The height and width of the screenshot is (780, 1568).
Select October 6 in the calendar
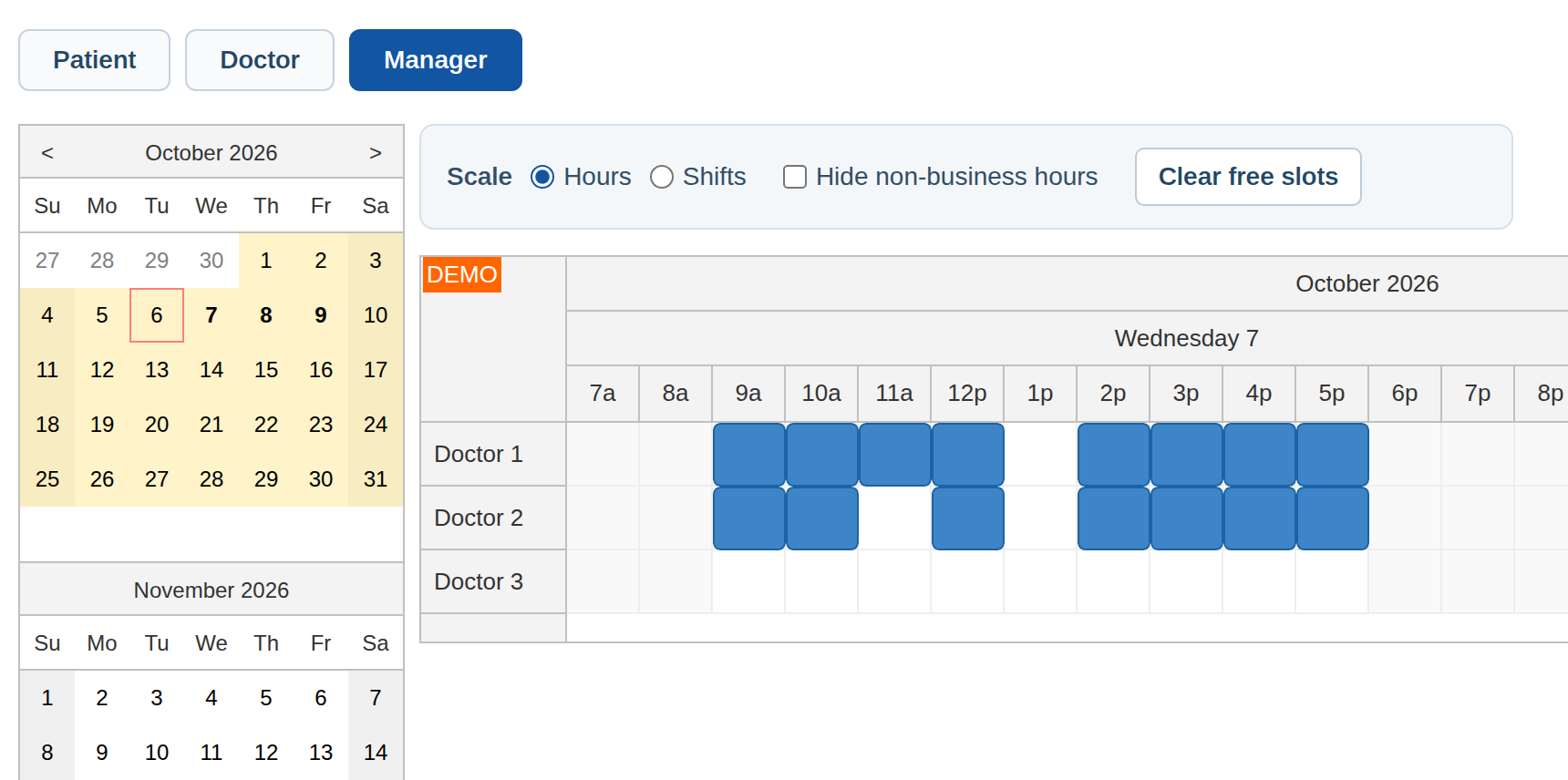[157, 315]
